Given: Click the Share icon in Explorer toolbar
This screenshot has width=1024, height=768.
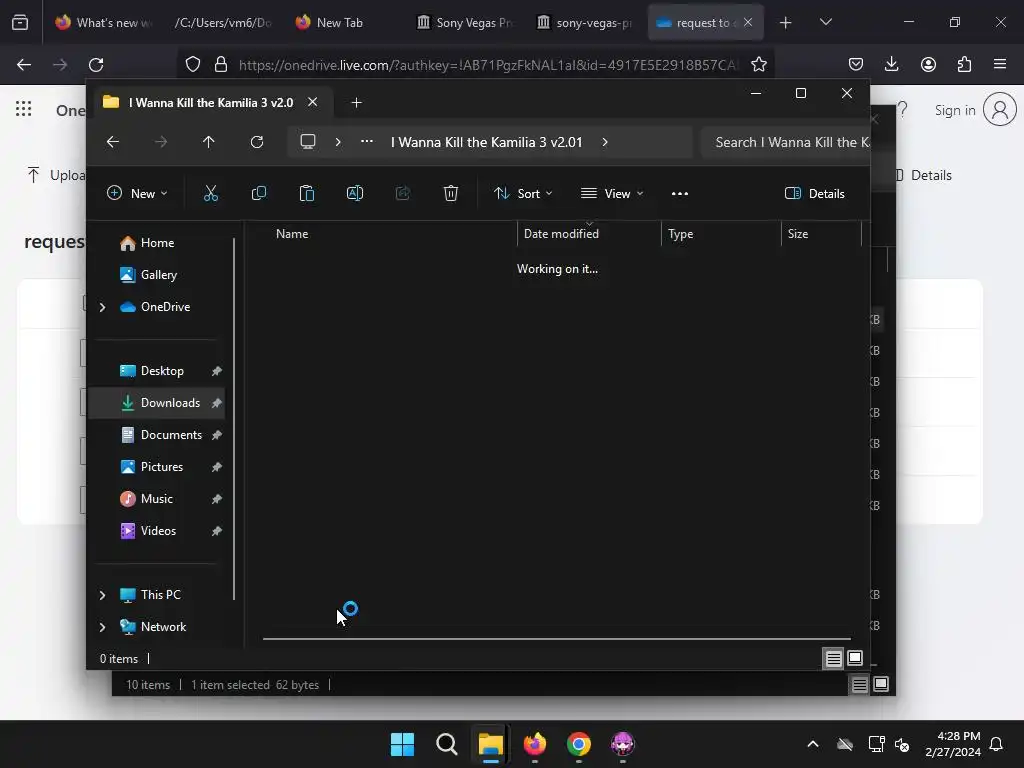Looking at the screenshot, I should 403,193.
